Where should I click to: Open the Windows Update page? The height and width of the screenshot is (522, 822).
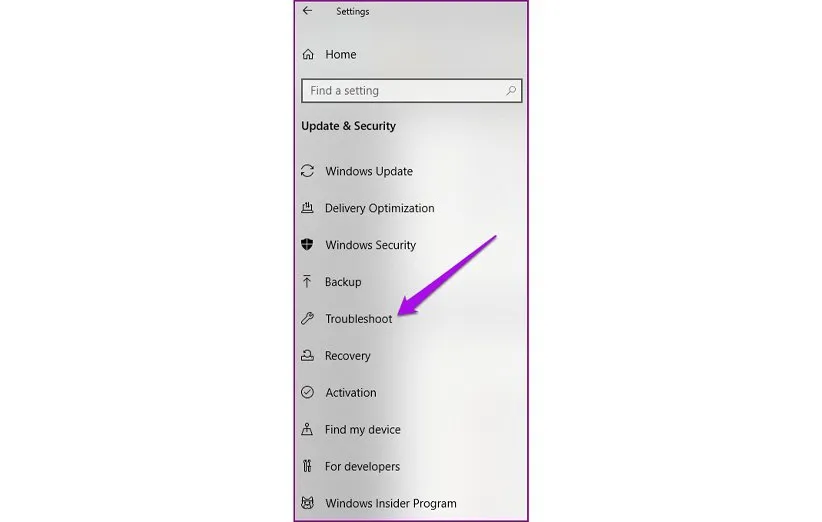[x=369, y=171]
